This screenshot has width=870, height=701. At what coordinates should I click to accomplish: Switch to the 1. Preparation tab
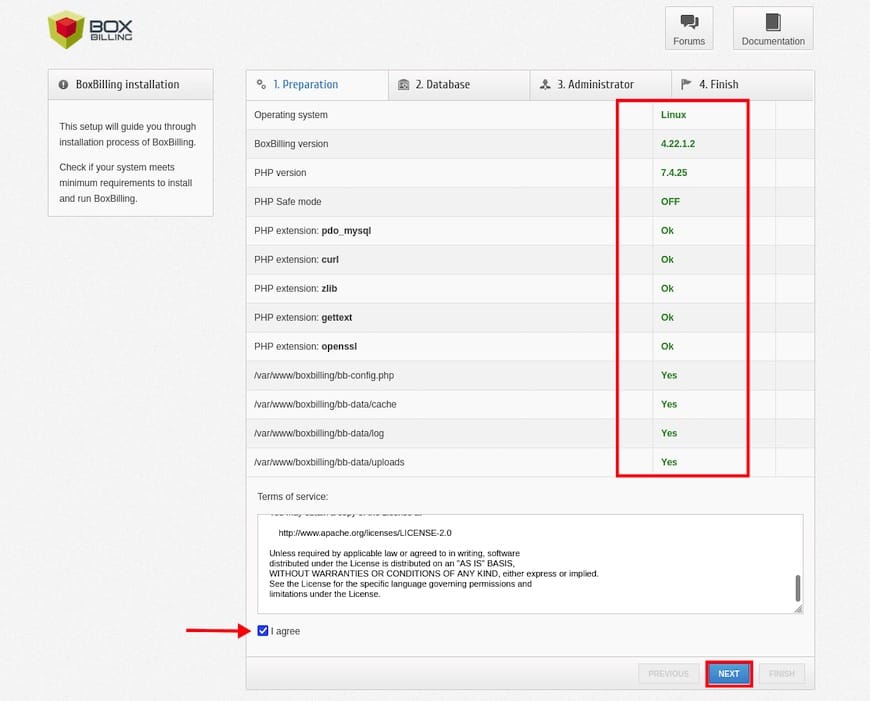tap(317, 85)
